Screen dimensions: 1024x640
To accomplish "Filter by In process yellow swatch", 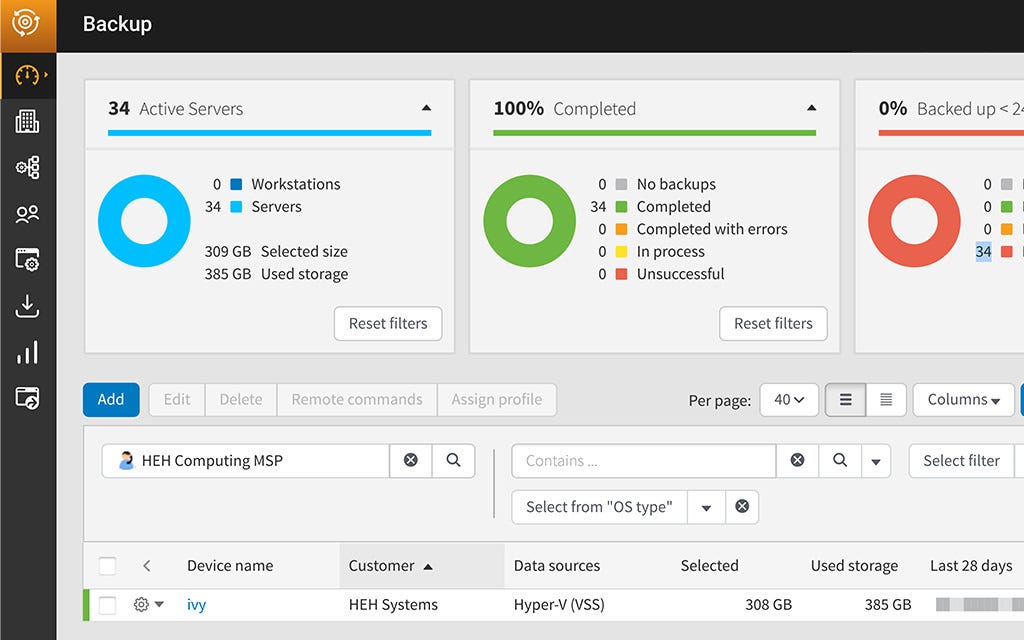I will 622,251.
